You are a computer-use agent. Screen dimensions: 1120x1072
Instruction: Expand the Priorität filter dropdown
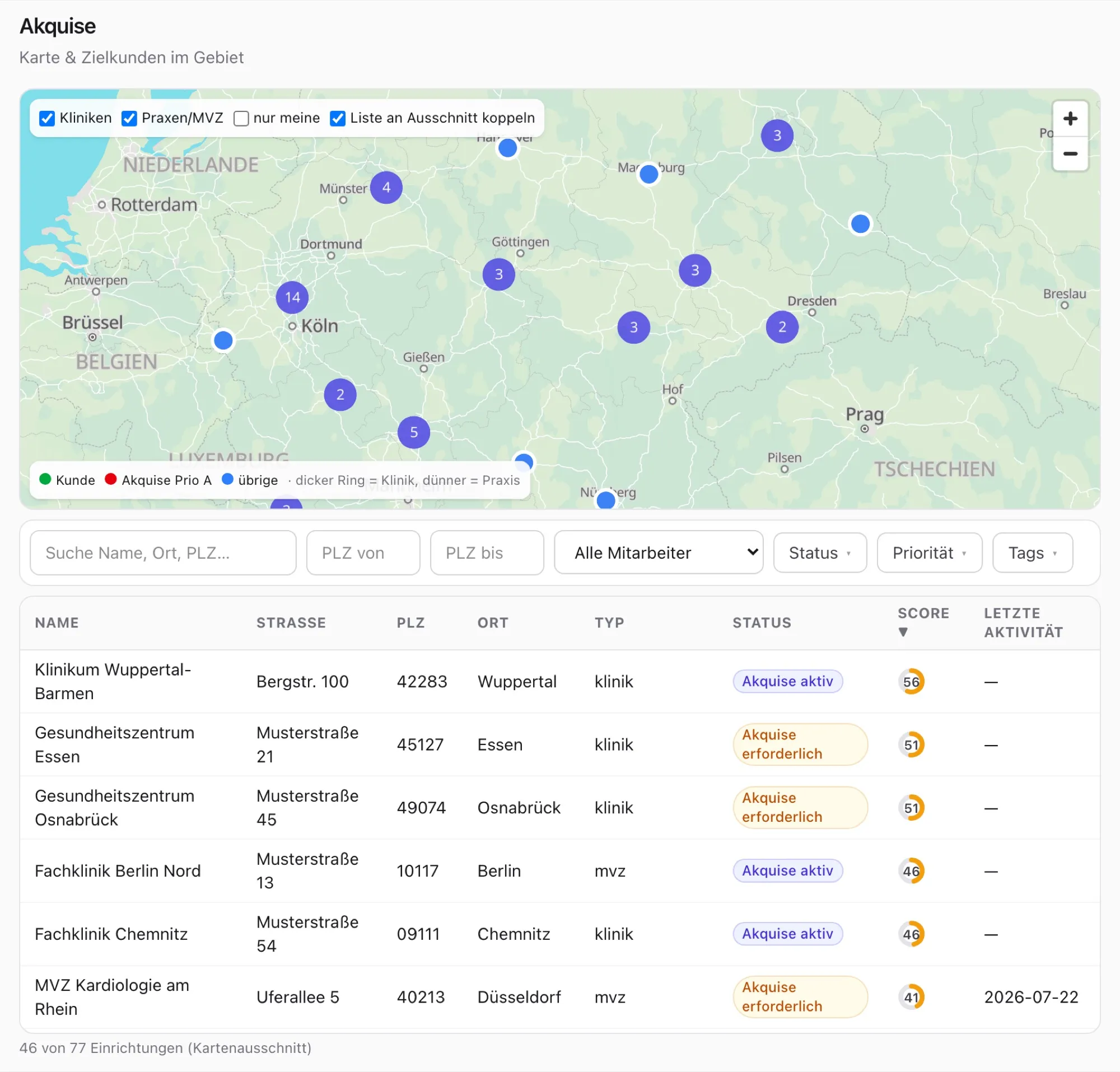(x=929, y=553)
